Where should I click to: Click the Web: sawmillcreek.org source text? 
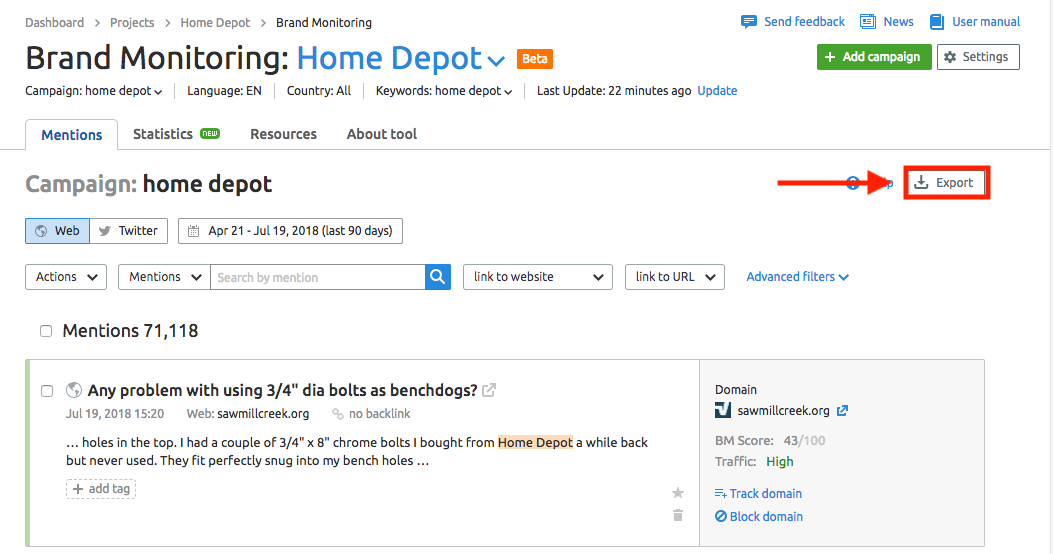coord(248,414)
